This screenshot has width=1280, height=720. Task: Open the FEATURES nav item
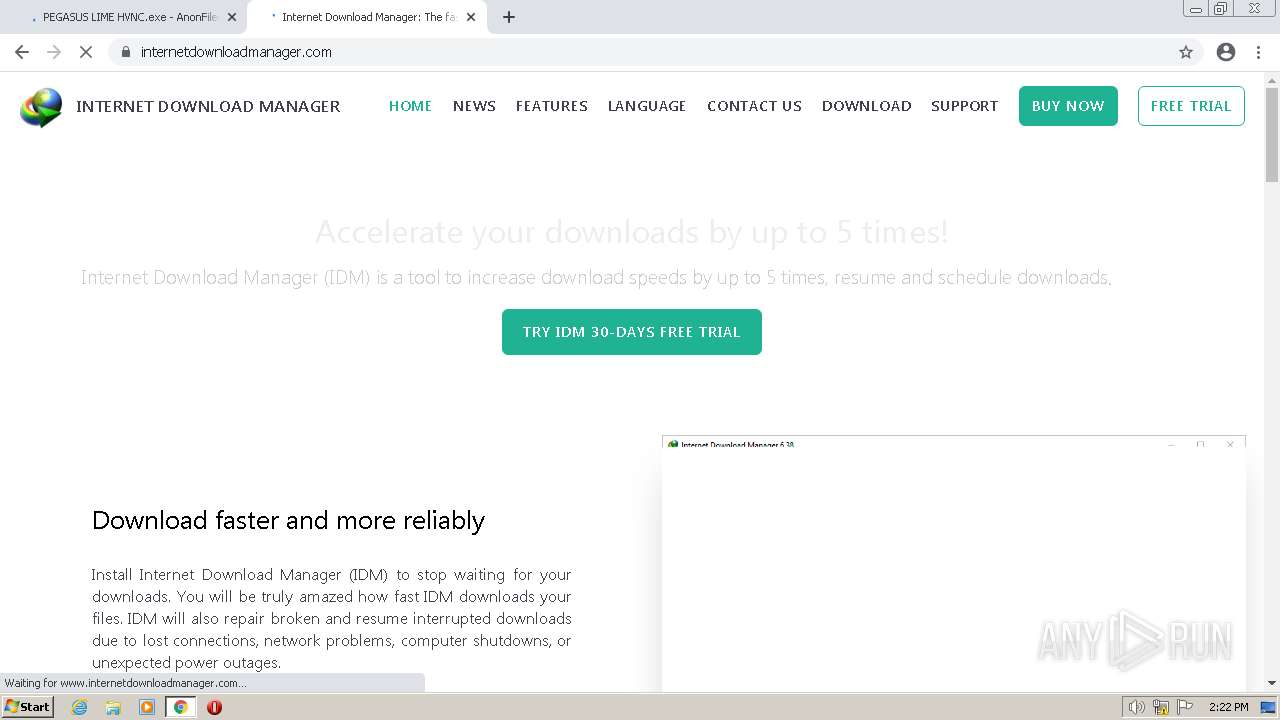pos(552,106)
